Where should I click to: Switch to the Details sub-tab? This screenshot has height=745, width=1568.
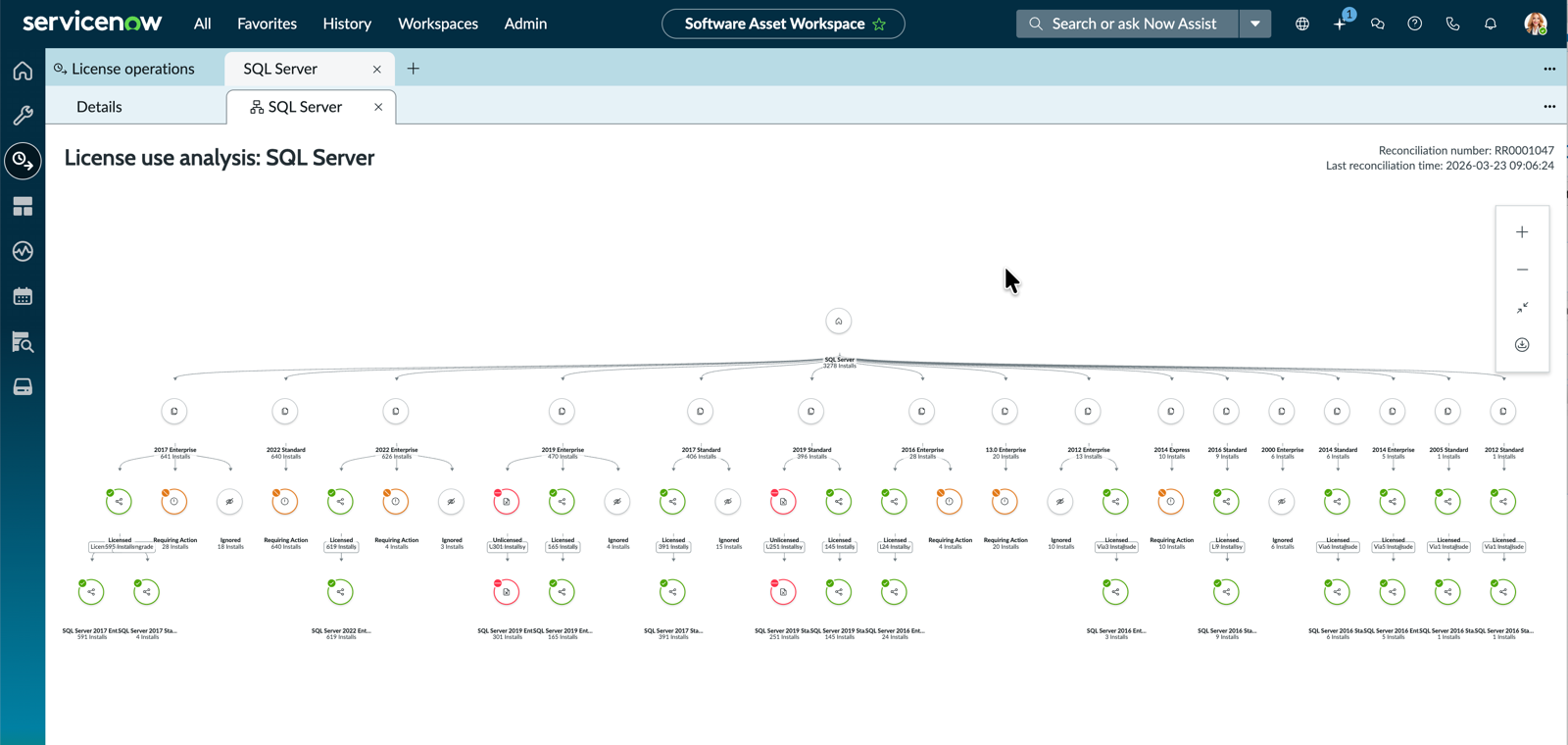pos(99,107)
